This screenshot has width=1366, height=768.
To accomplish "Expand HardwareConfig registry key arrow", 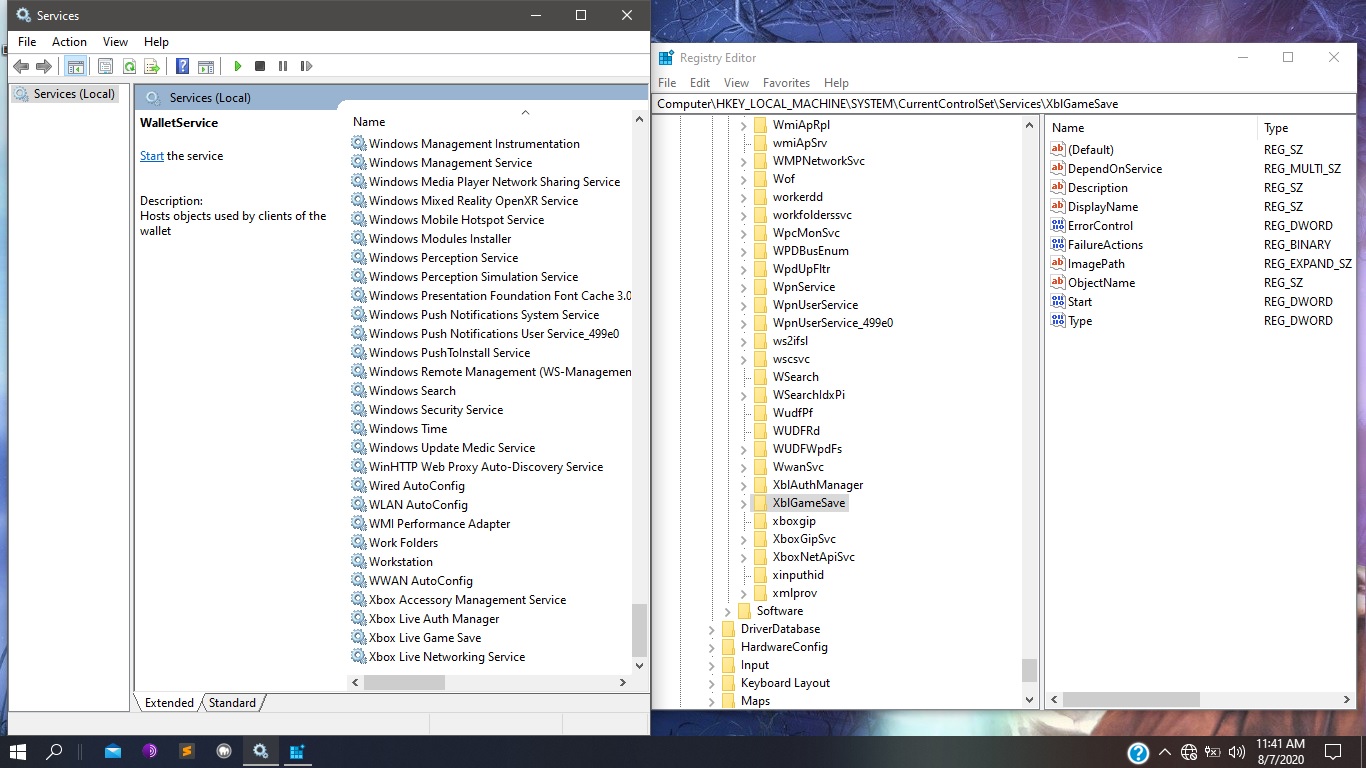I will [x=711, y=647].
